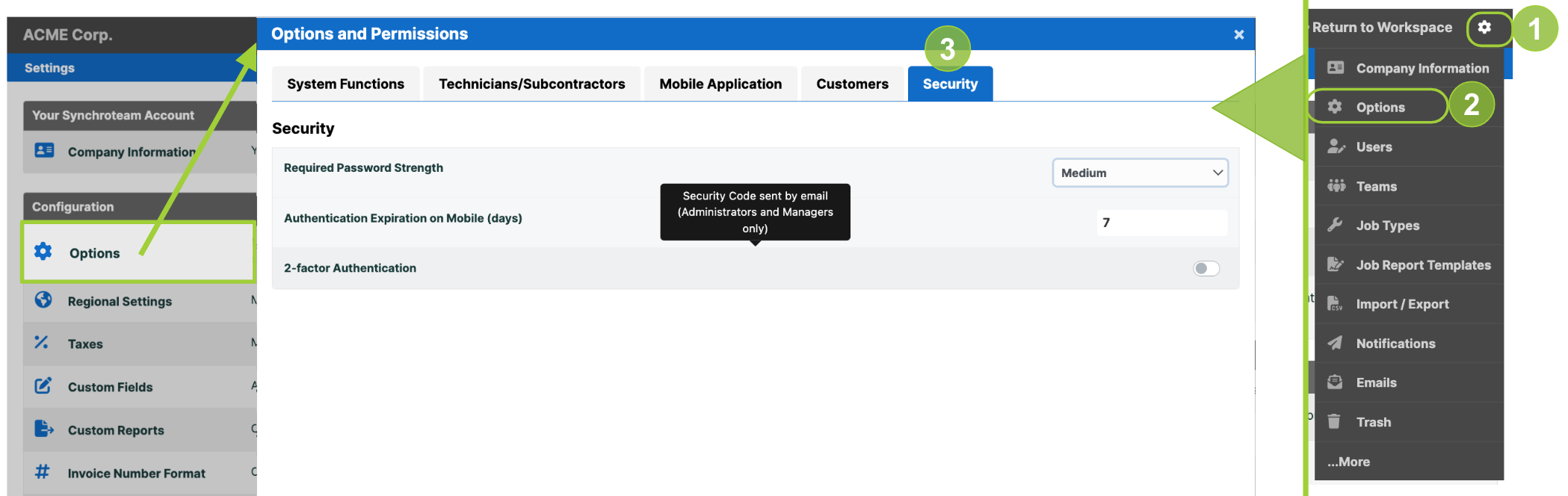Click the Users icon in dark menu
This screenshot has width=1568, height=496.
(1336, 146)
